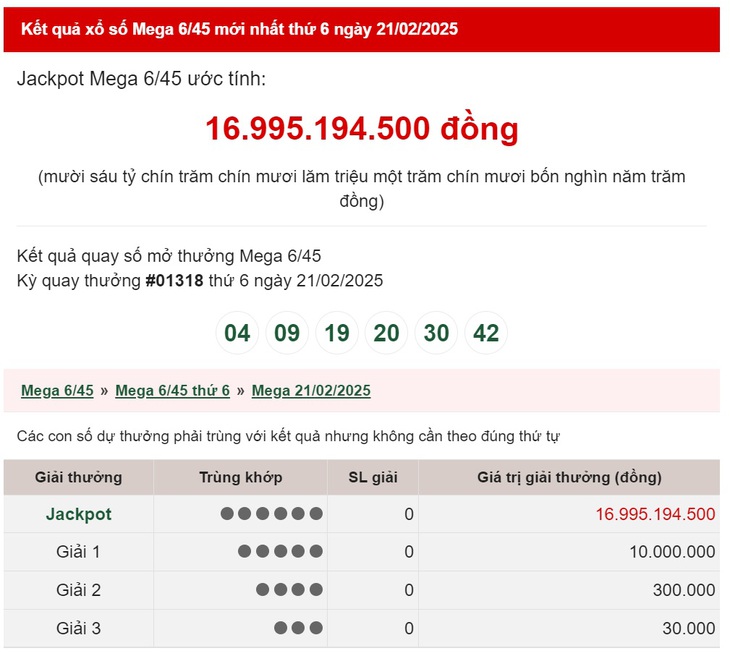Click 'Kết quả quay số mở thưởng Mega 6/45' line

pyautogui.click(x=169, y=256)
